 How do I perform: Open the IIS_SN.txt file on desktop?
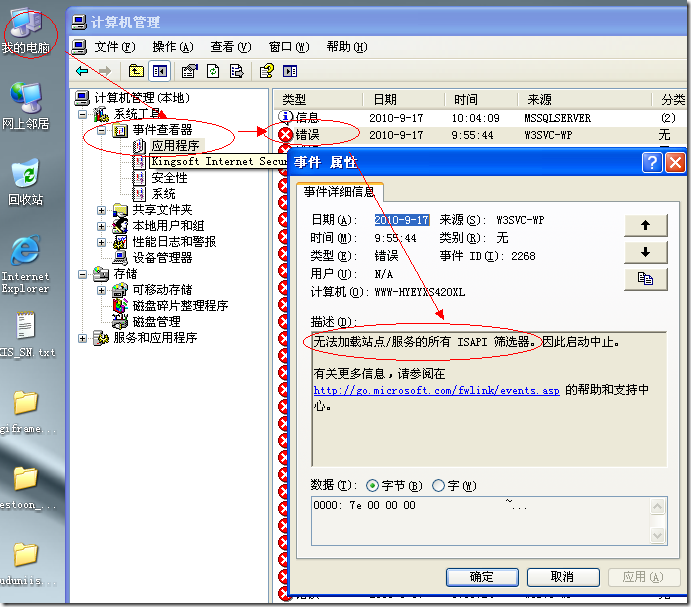point(26,334)
